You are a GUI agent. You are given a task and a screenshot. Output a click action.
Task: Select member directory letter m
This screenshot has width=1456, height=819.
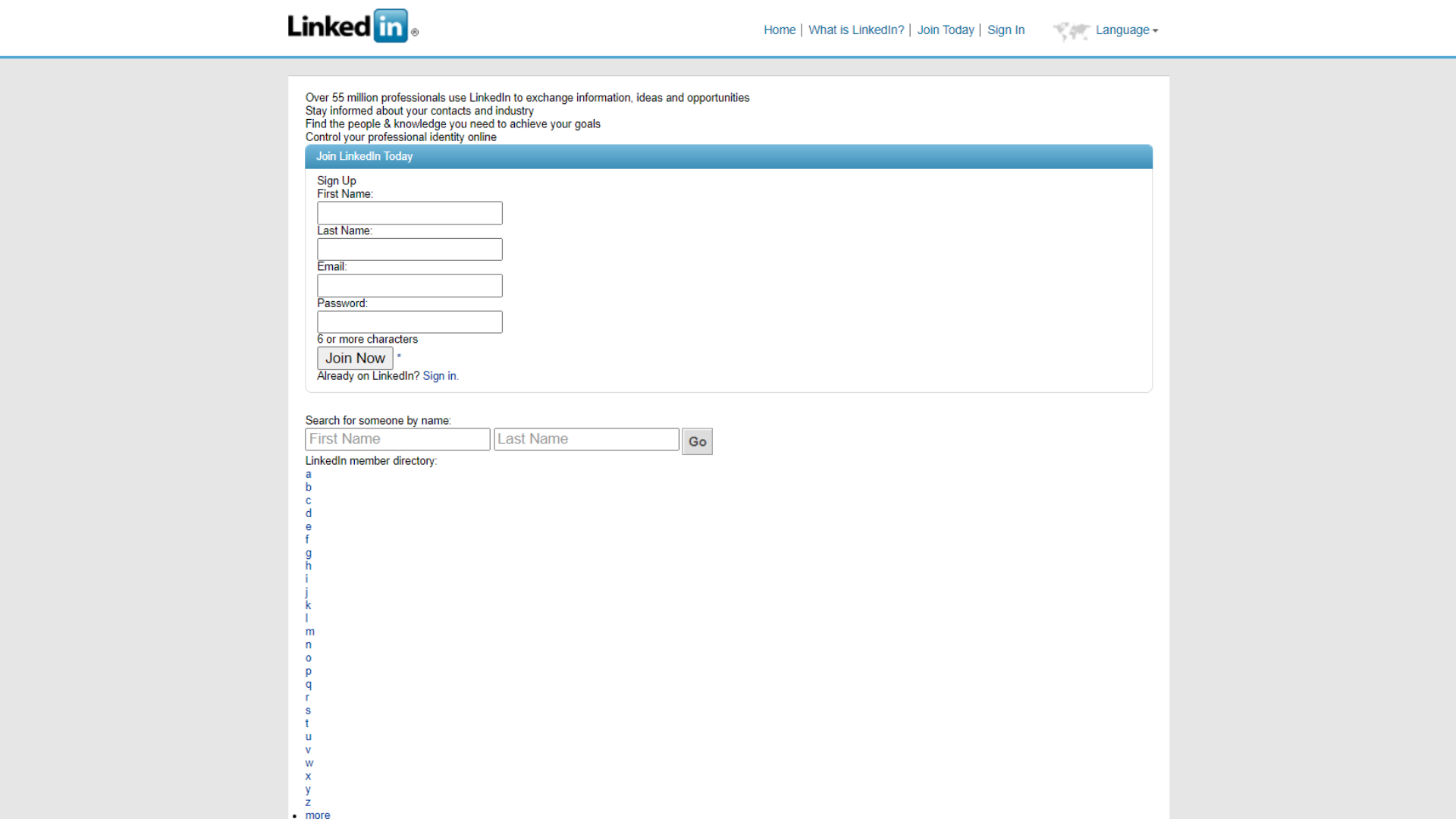point(310,631)
